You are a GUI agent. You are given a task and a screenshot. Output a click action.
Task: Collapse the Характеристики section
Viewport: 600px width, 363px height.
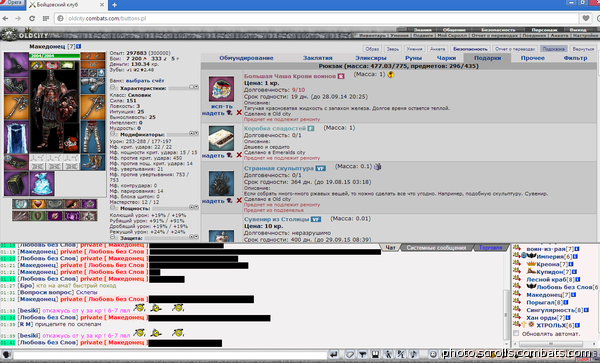[x=113, y=88]
